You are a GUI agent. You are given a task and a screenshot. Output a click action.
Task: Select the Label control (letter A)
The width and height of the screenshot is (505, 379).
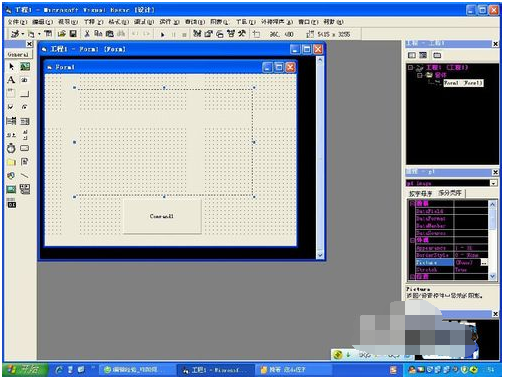(11, 80)
